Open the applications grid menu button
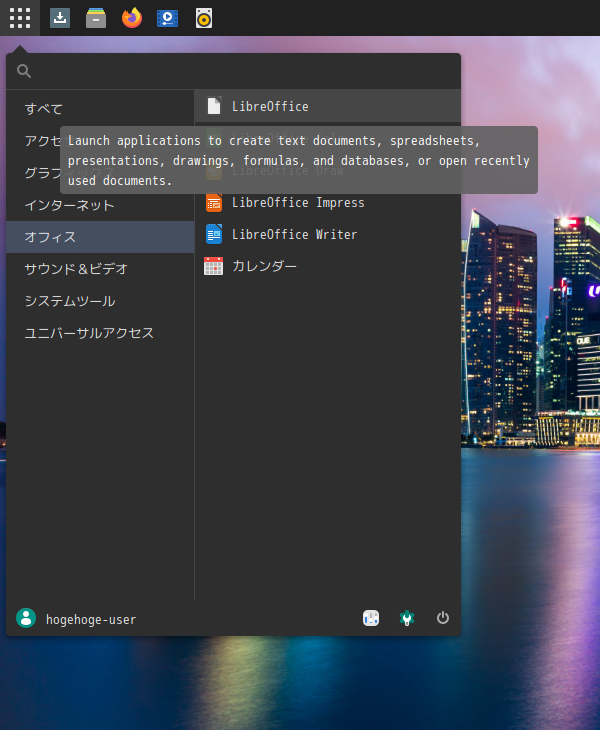This screenshot has height=730, width=600. coord(20,18)
